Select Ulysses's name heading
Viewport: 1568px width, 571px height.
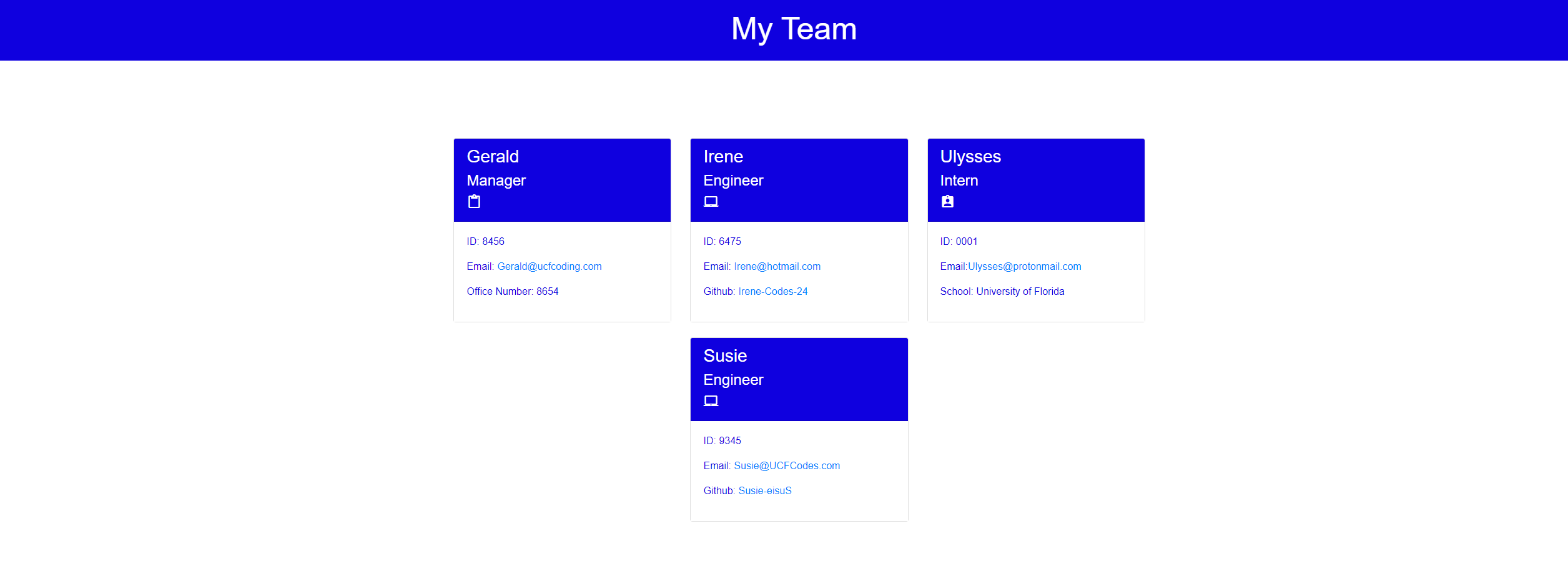click(970, 157)
